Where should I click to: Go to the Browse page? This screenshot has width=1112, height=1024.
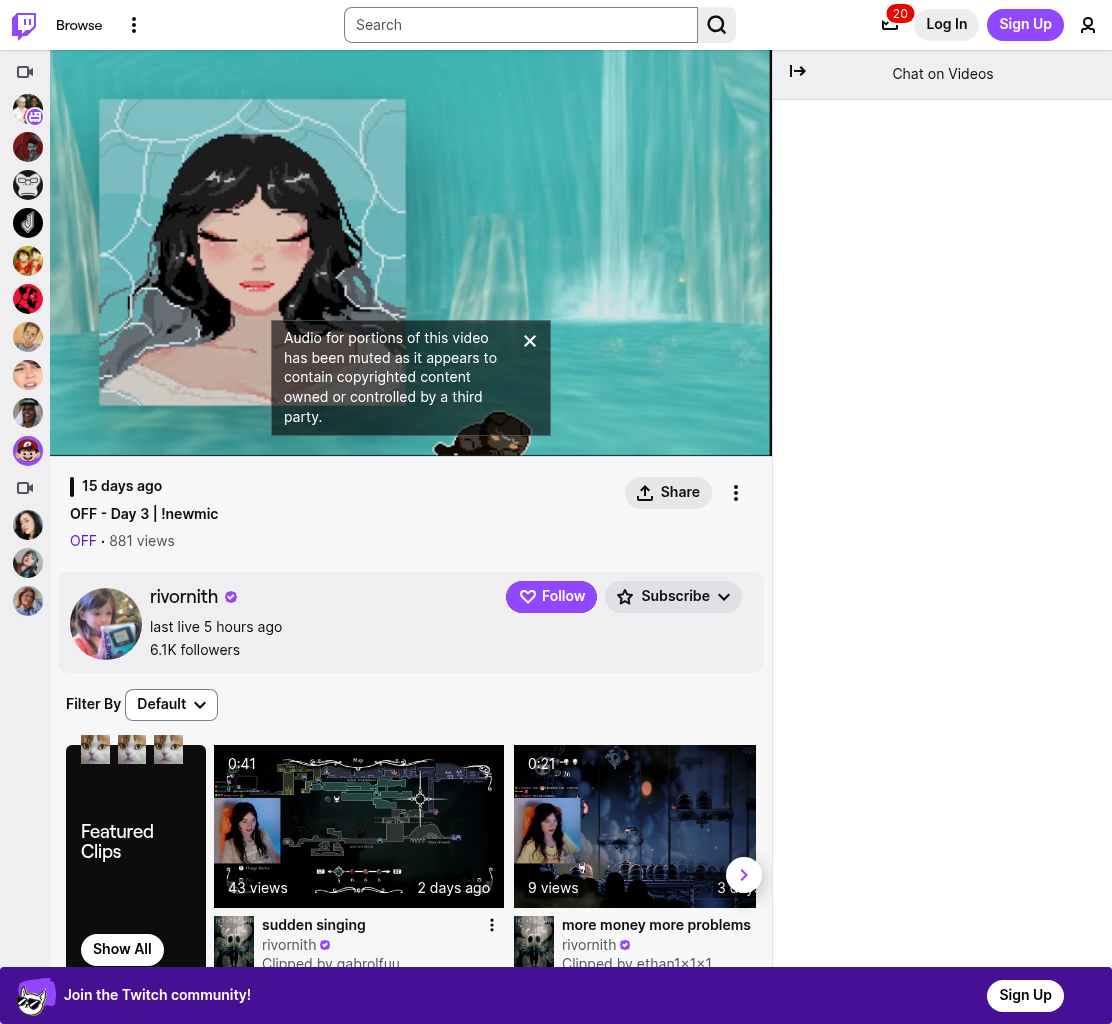[79, 25]
